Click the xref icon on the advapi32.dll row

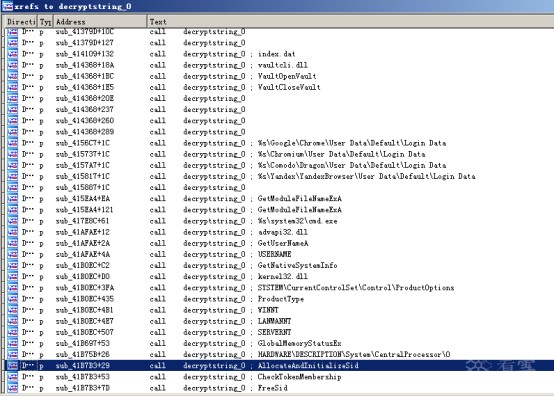pos(12,232)
